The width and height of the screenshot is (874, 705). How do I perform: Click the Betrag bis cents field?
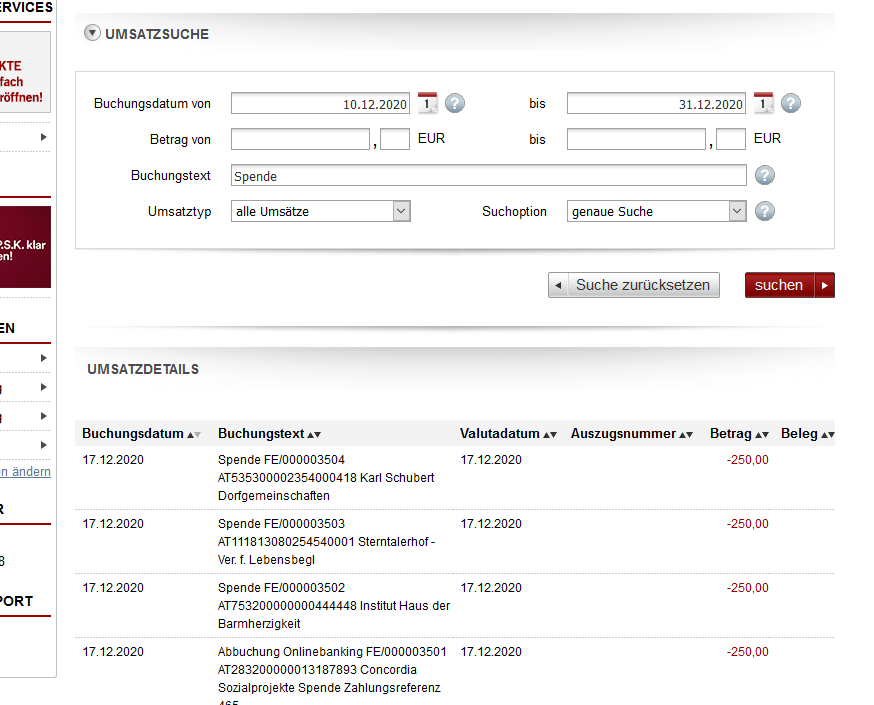click(x=731, y=139)
